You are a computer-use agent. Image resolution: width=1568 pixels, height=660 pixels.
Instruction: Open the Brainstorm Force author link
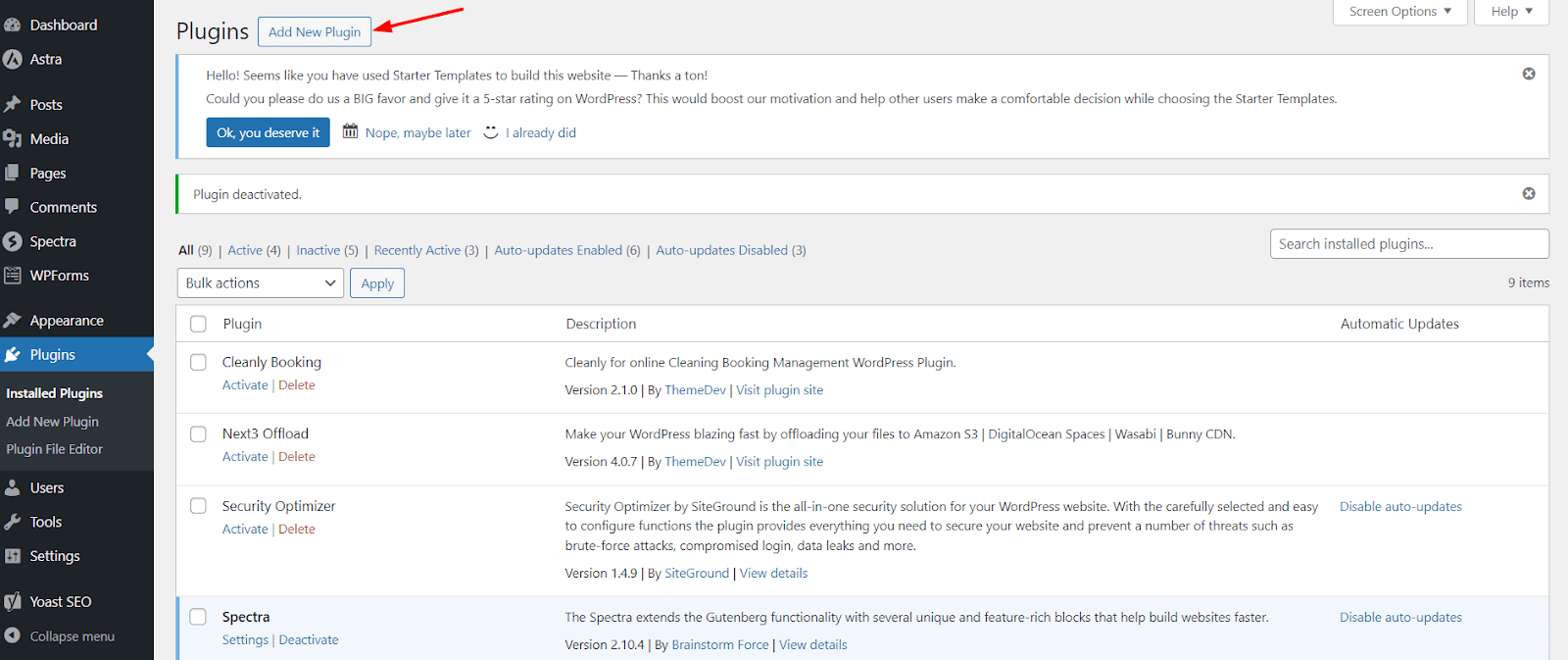[x=720, y=645]
